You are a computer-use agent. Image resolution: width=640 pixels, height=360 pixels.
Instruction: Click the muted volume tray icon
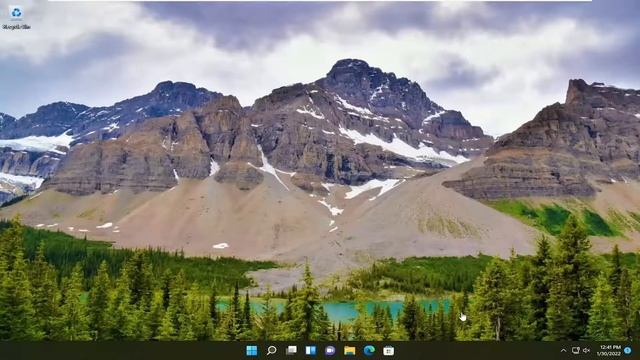click(587, 351)
